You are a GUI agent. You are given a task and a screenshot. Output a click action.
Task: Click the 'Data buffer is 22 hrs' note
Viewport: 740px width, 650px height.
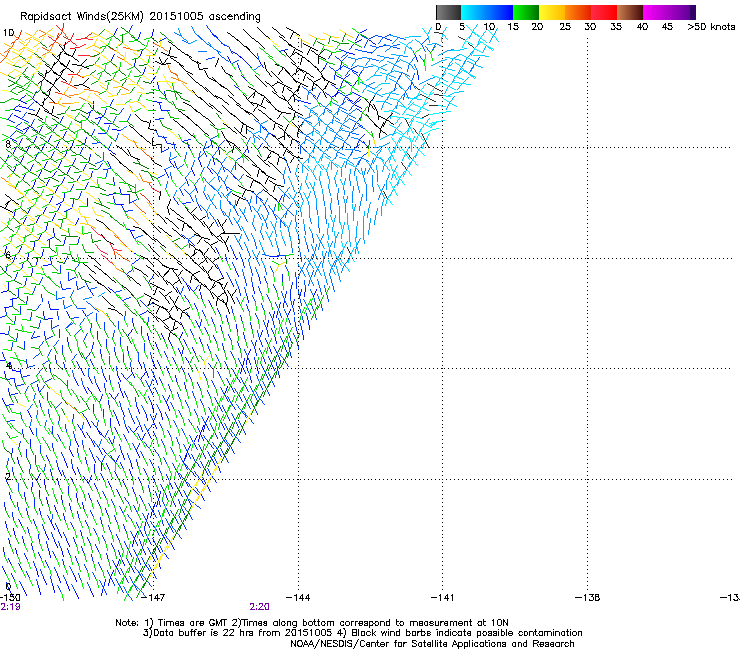click(362, 633)
